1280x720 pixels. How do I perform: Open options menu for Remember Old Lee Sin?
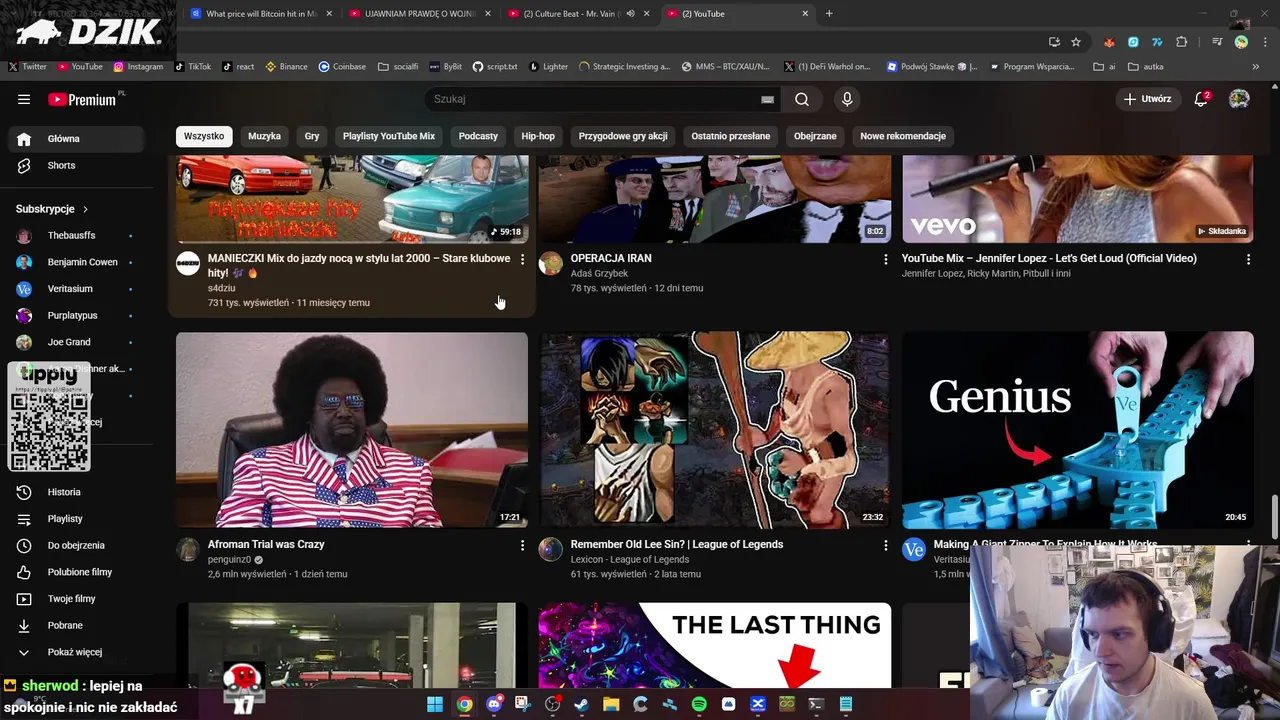885,545
